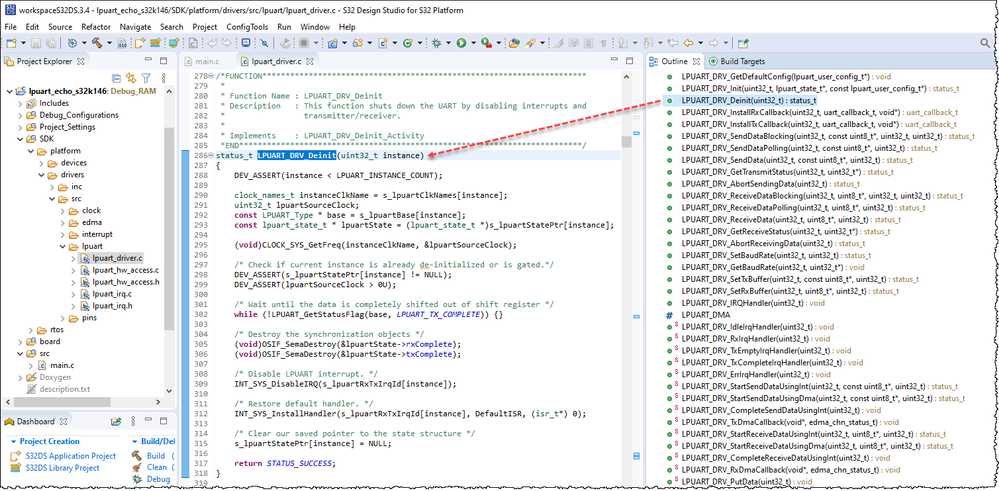Click the Project Explorer vertical scrollbar

coord(169,227)
